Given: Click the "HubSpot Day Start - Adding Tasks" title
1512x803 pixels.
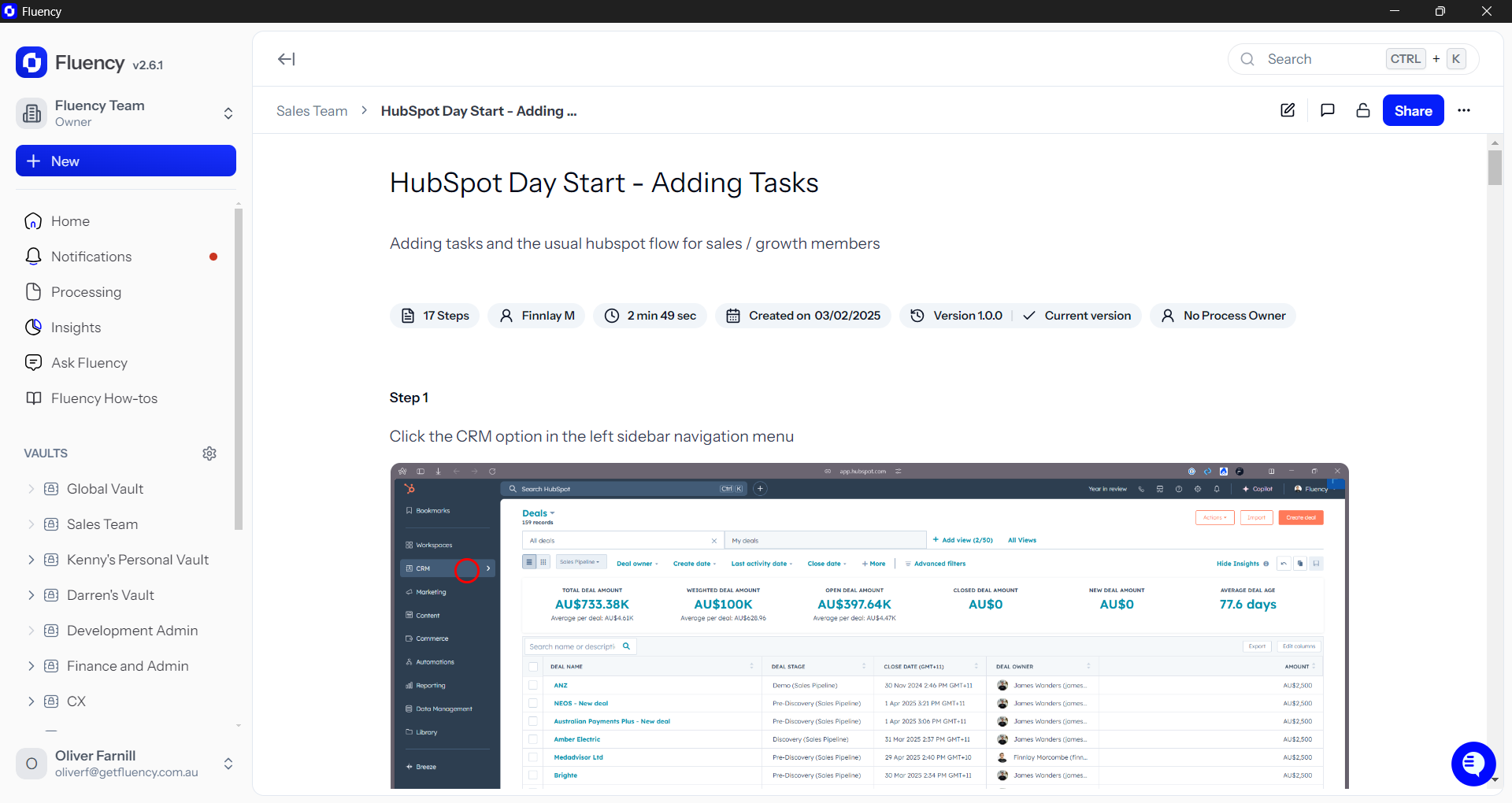Looking at the screenshot, I should click(x=604, y=183).
